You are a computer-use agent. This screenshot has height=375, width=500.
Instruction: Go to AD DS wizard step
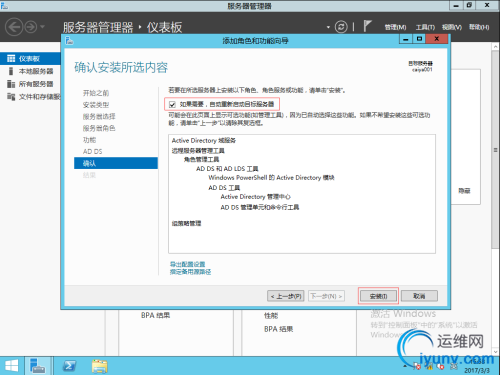[92, 151]
